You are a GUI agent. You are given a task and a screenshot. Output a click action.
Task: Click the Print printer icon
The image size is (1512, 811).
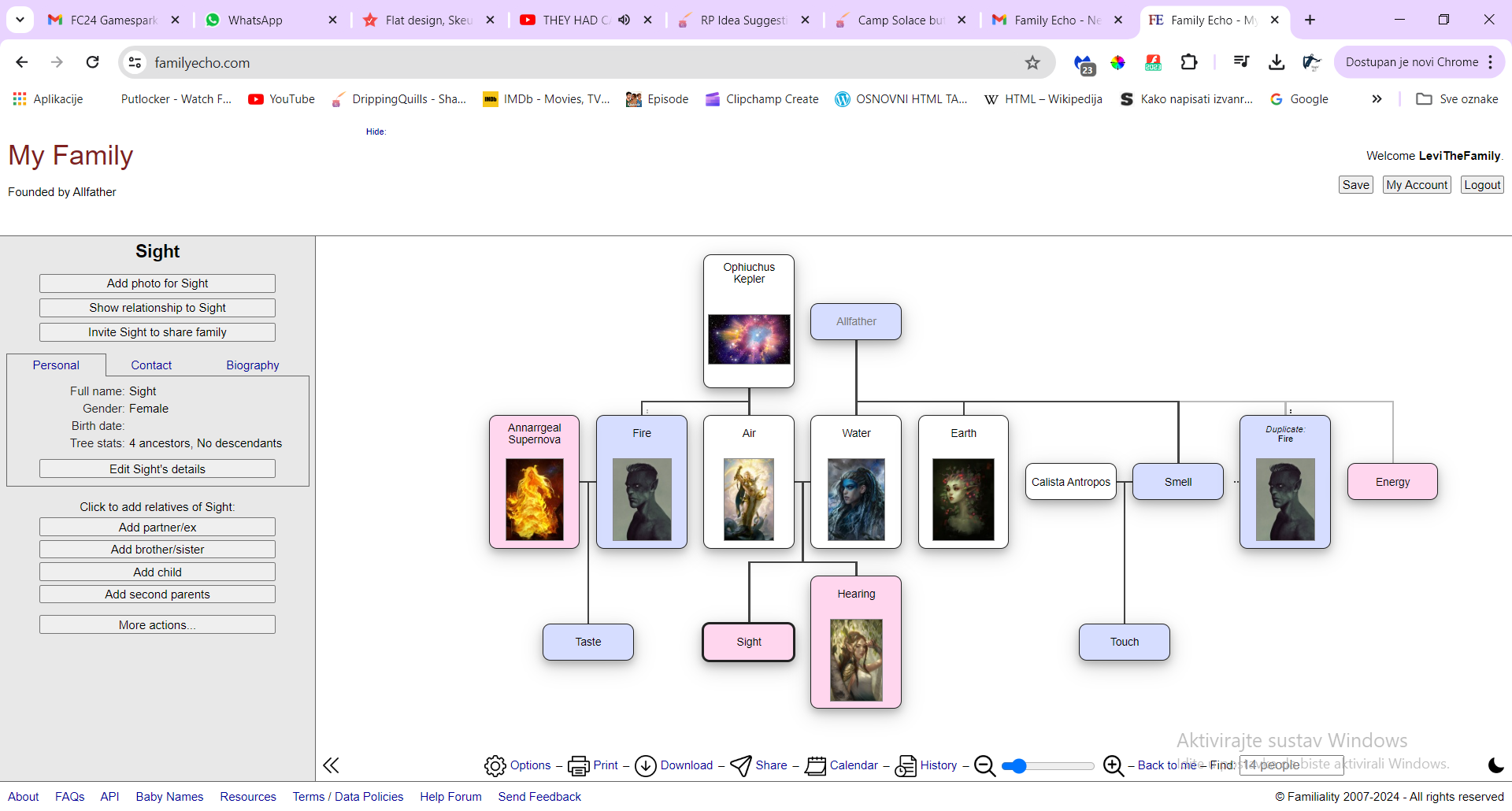point(578,765)
